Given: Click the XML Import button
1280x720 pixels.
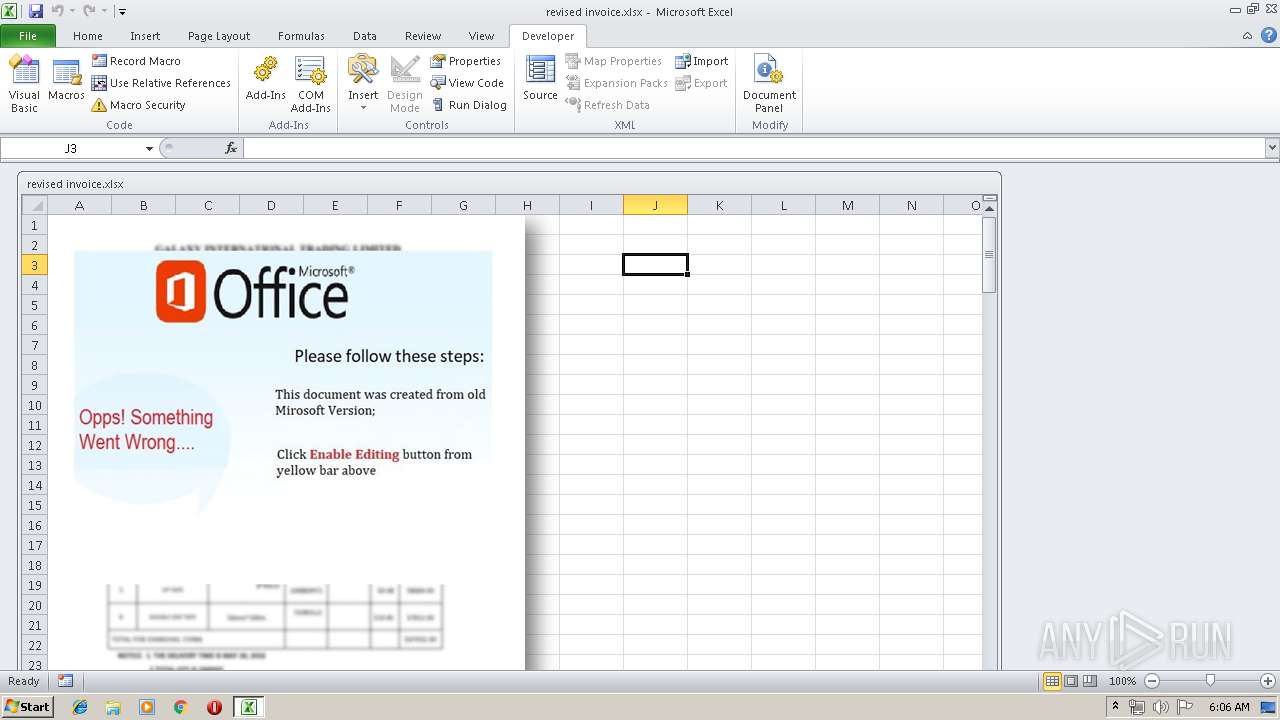Looking at the screenshot, I should point(701,61).
